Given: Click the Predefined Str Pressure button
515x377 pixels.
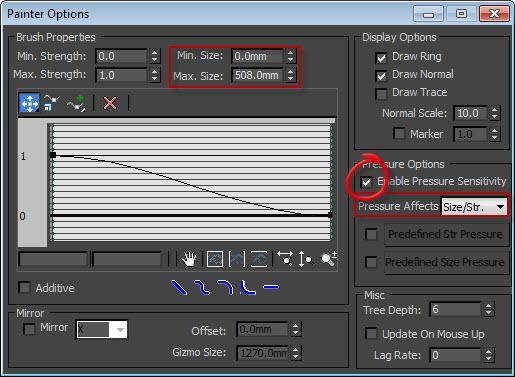Looking at the screenshot, I should pyautogui.click(x=446, y=234).
